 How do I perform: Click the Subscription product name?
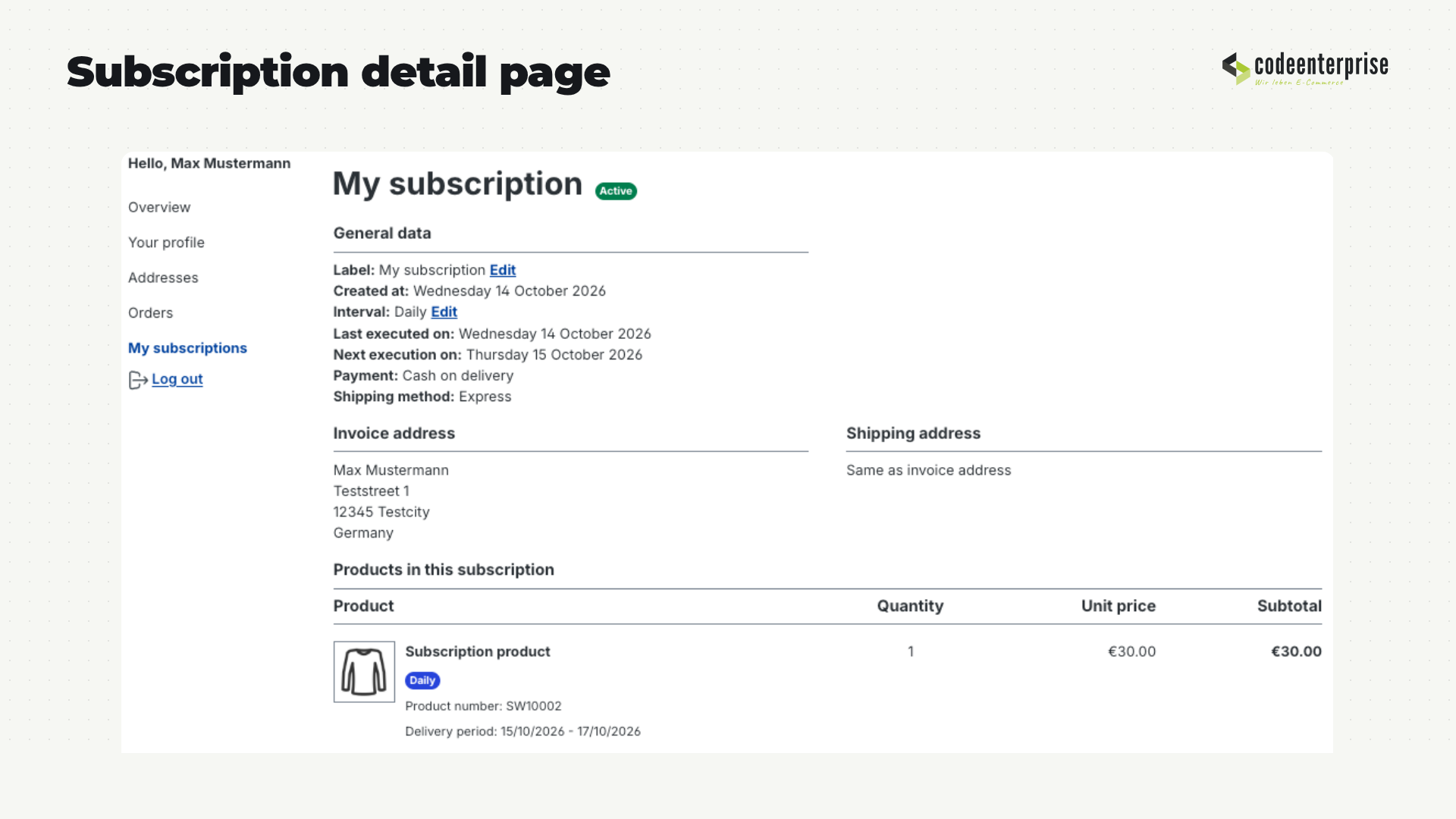478,651
